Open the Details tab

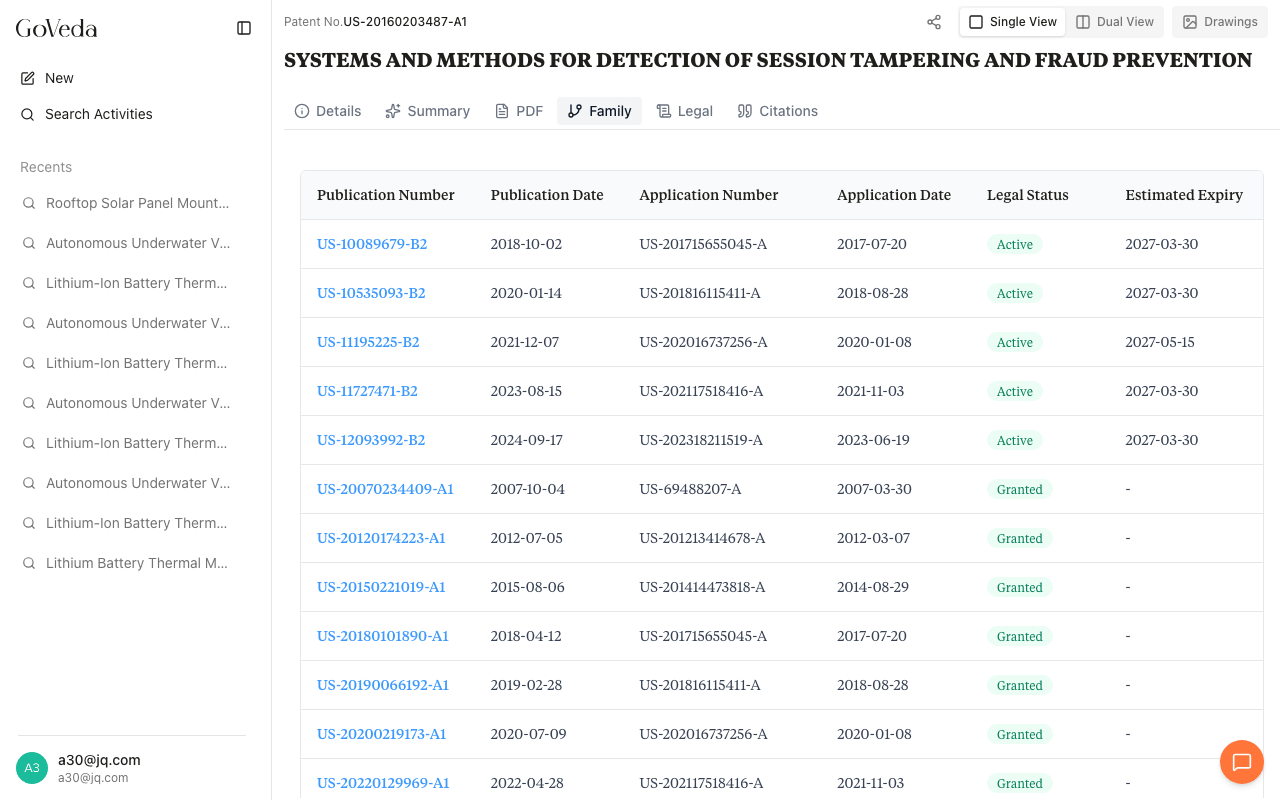click(328, 111)
